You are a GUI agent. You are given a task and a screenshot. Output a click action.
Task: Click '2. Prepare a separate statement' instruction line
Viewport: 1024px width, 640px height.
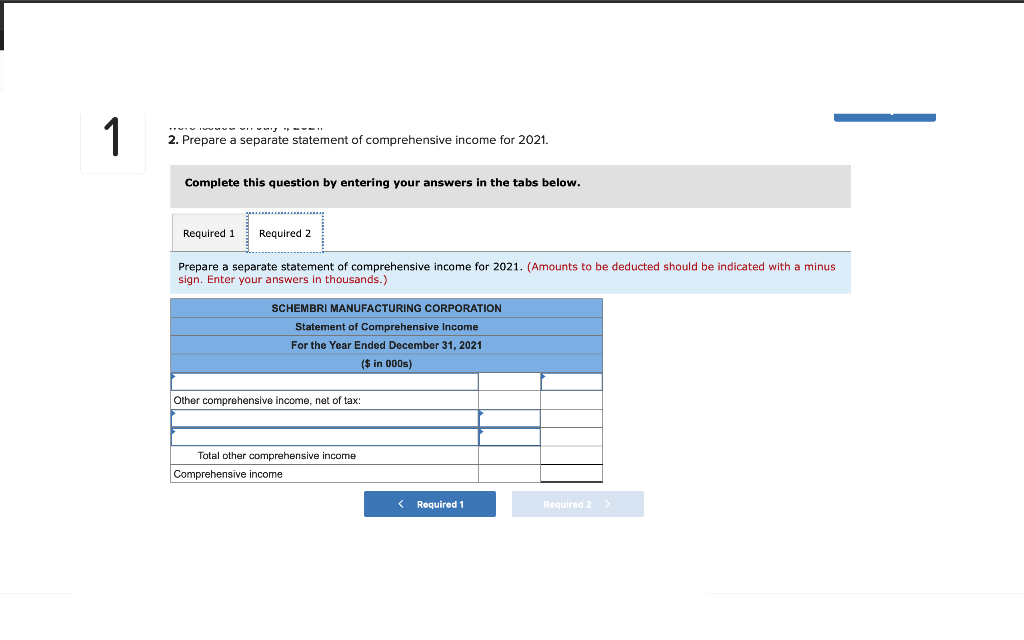(x=358, y=140)
